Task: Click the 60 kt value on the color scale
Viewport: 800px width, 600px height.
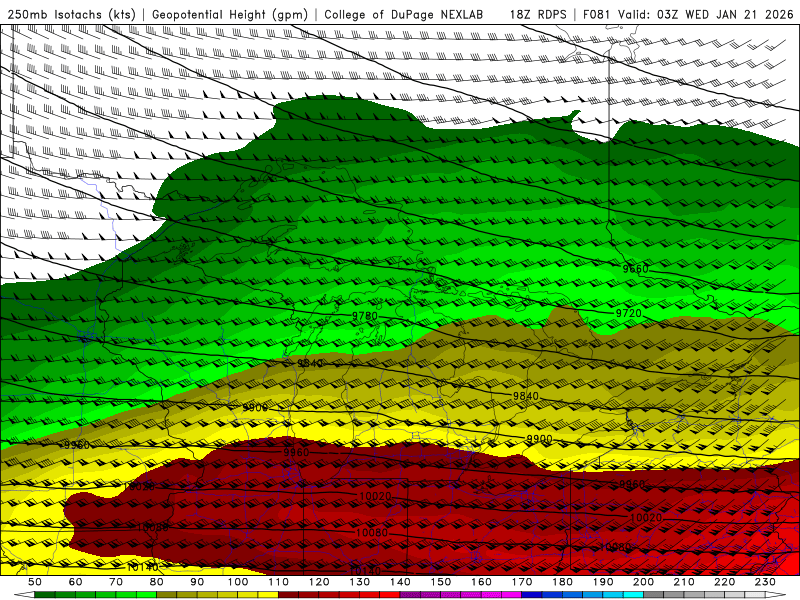Action: (75, 582)
